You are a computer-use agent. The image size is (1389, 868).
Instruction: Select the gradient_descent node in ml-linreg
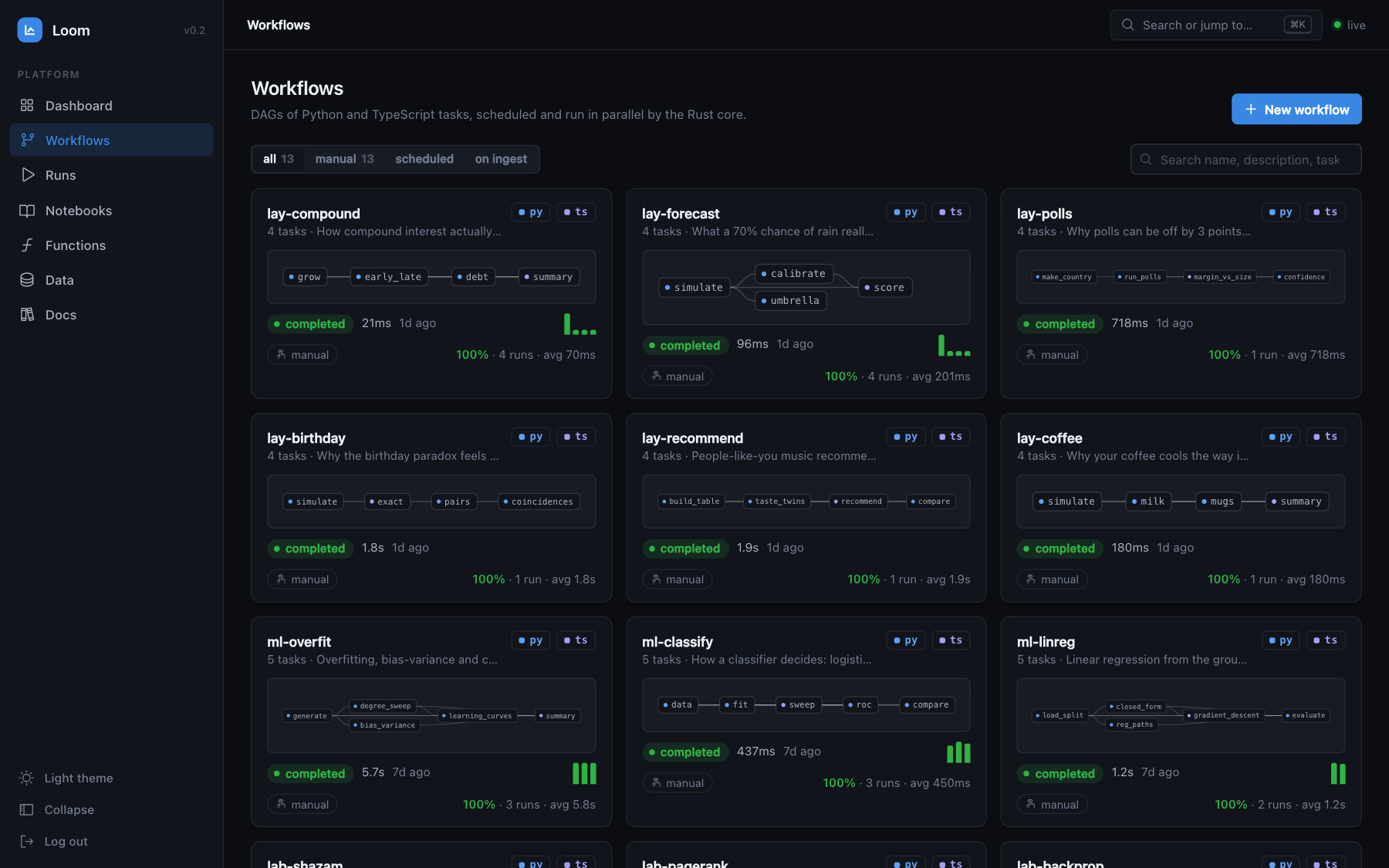pyautogui.click(x=1223, y=715)
